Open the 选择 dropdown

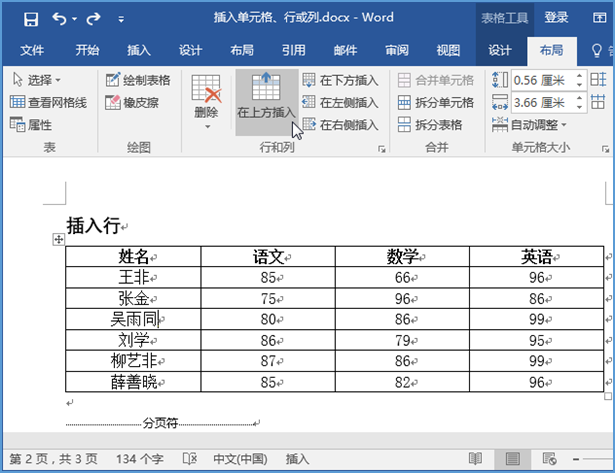(37, 80)
